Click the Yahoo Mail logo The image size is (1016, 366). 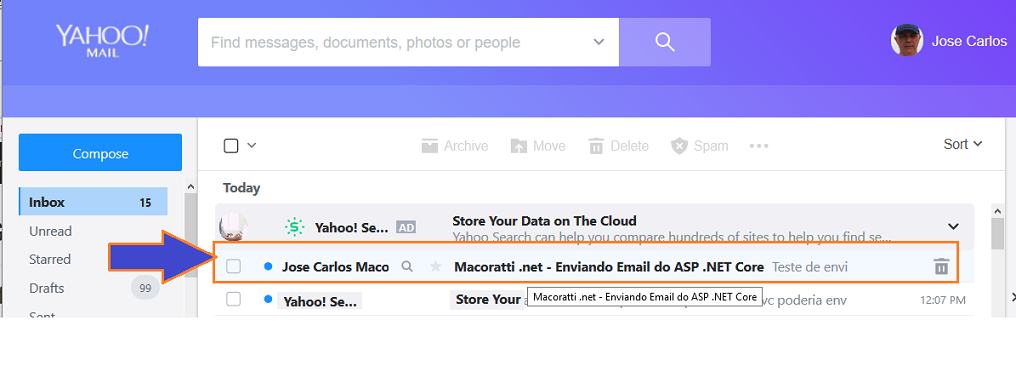click(102, 41)
